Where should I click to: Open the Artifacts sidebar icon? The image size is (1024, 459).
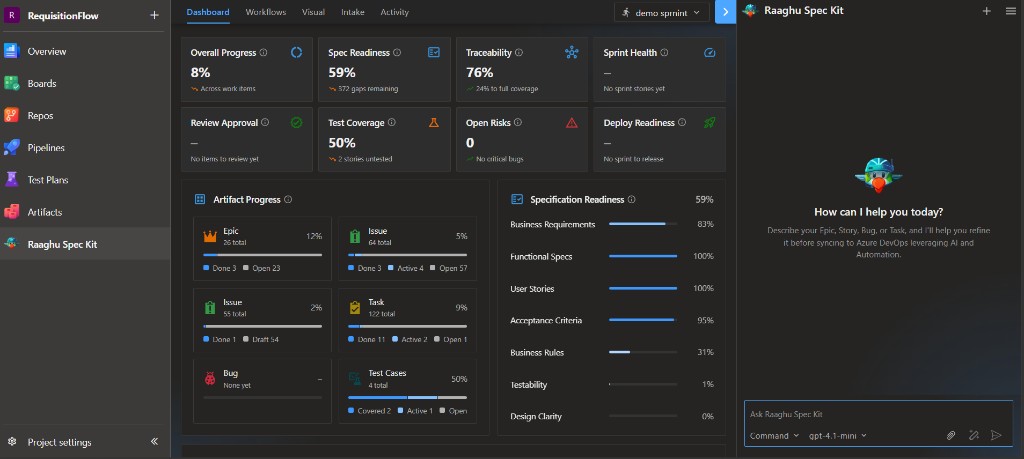coord(11,212)
